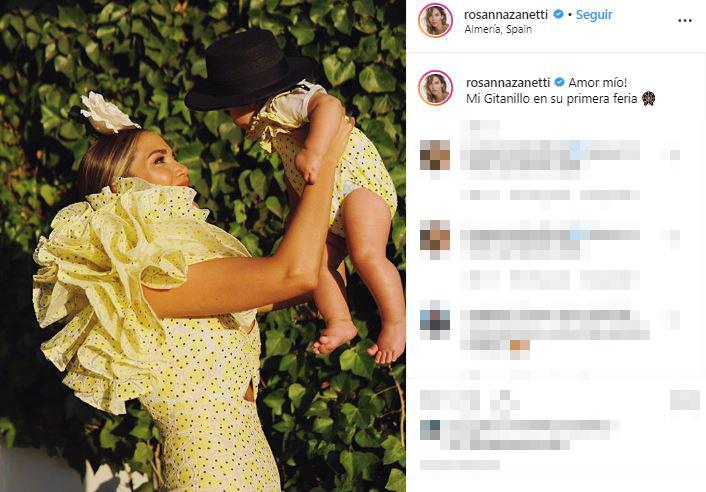Open the Almería, Spain location link
Viewport: 706px width, 492px height.
pyautogui.click(x=498, y=29)
